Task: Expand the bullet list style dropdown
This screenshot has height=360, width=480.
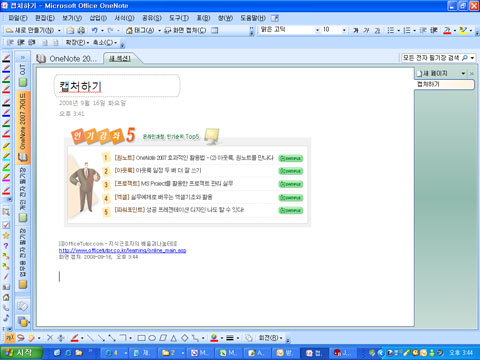Action: [399, 31]
